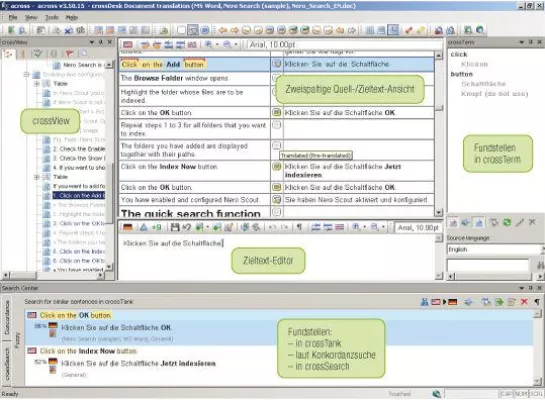Toggle the blue circle view mode button
545x400 pixels.
(x=205, y=30)
